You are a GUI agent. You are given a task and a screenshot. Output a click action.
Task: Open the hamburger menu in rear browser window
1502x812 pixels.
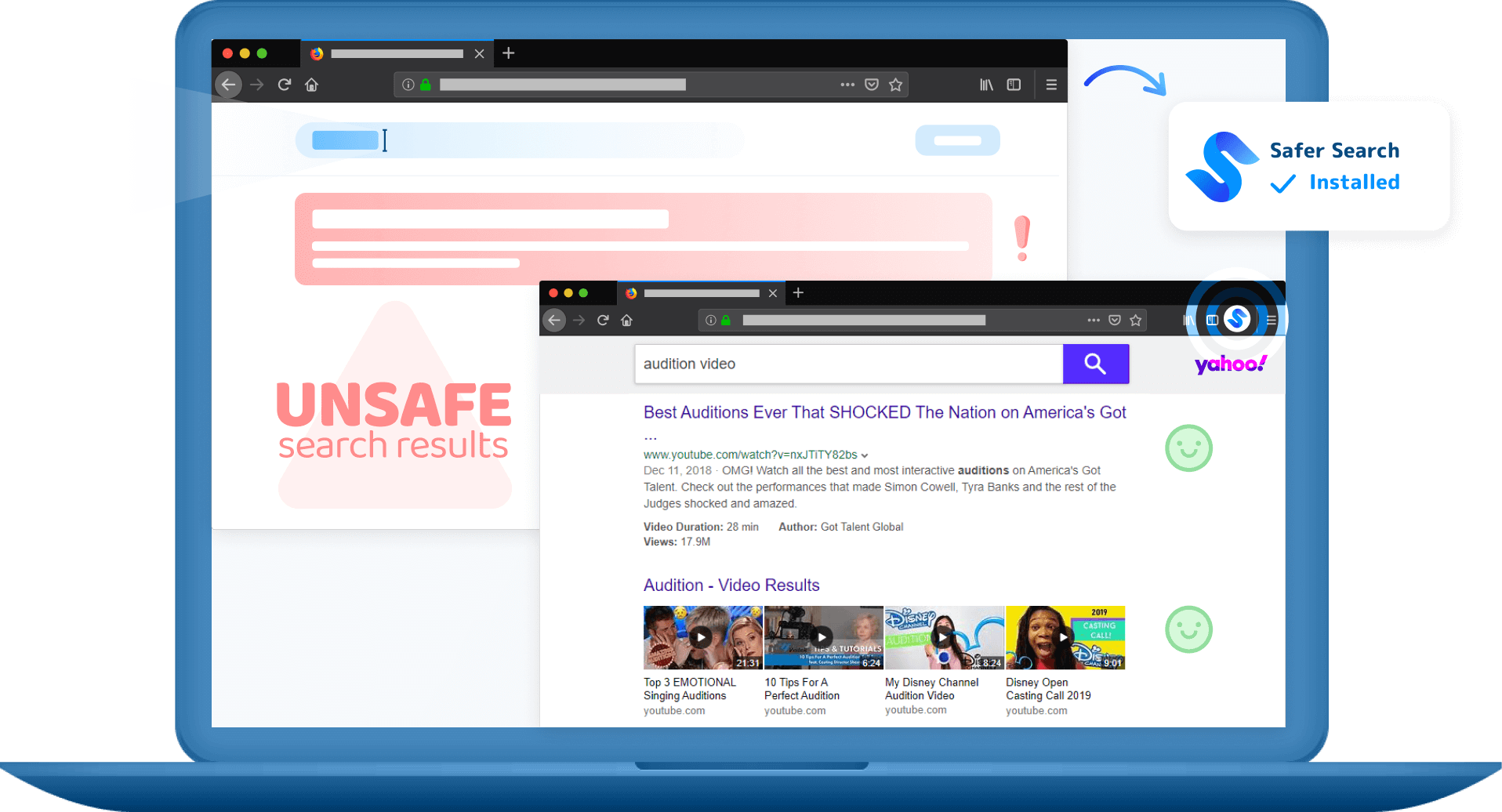[x=1051, y=85]
